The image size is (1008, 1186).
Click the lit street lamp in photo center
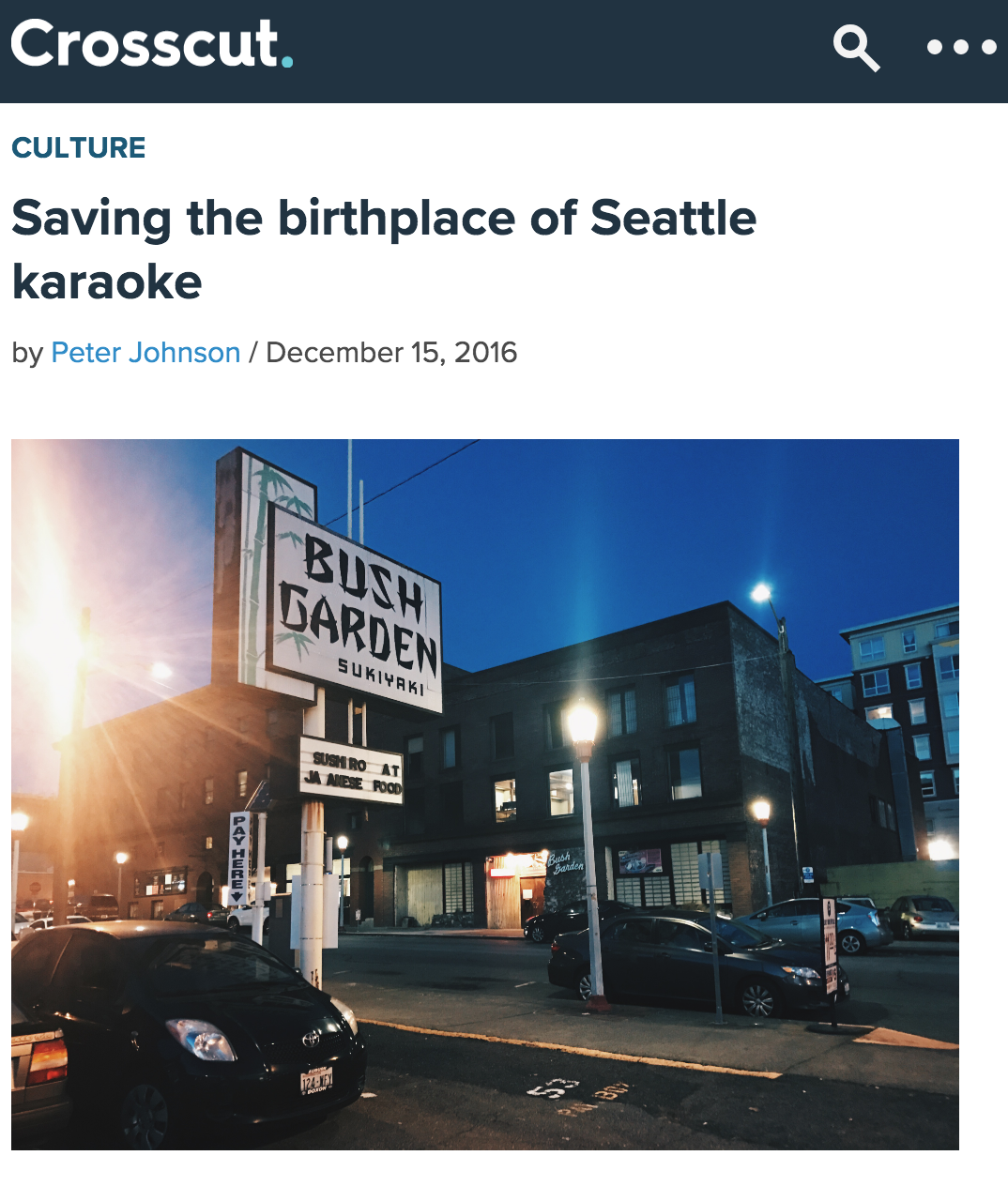pos(583,724)
